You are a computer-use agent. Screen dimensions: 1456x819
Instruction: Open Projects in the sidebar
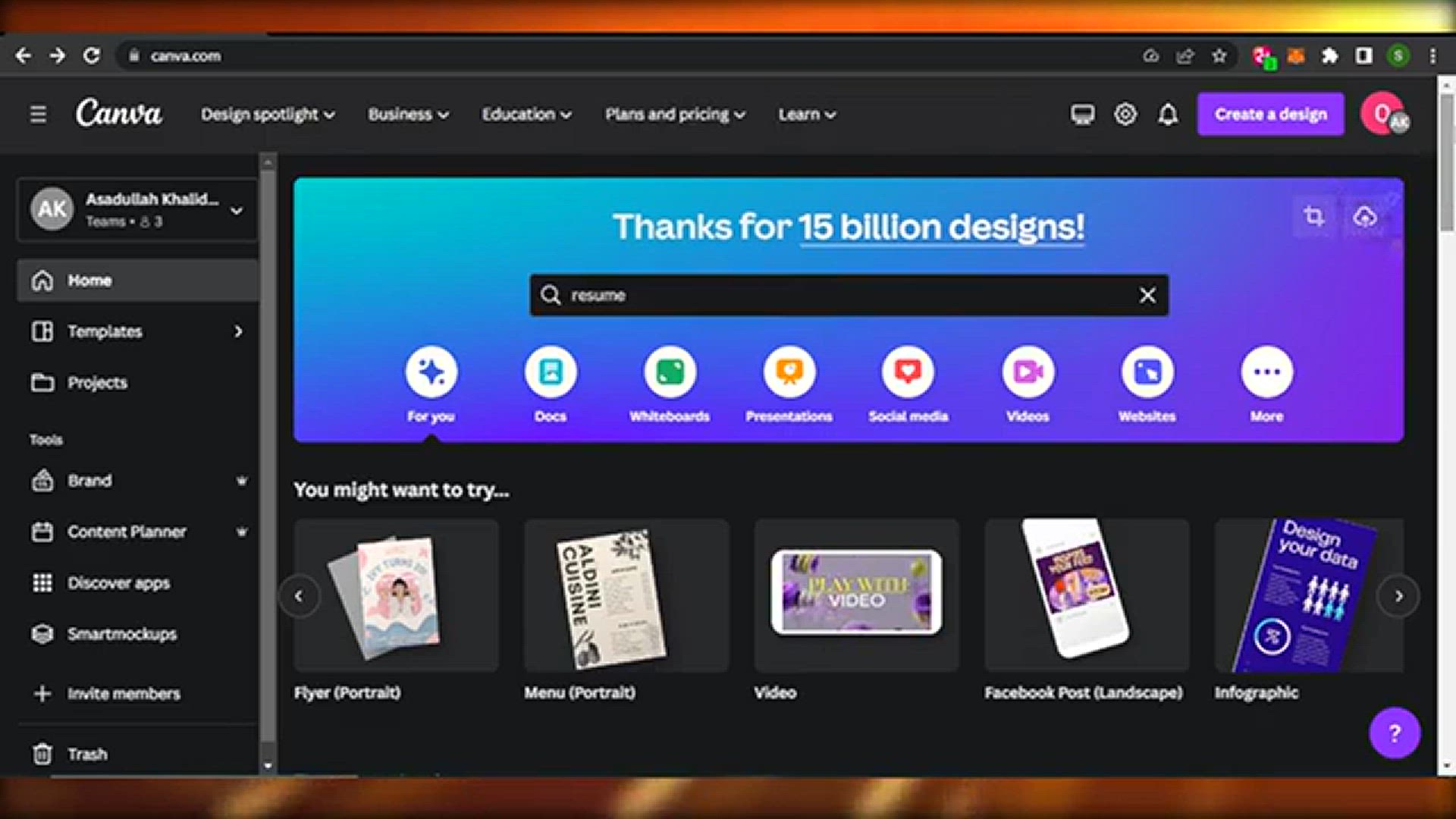(x=137, y=382)
